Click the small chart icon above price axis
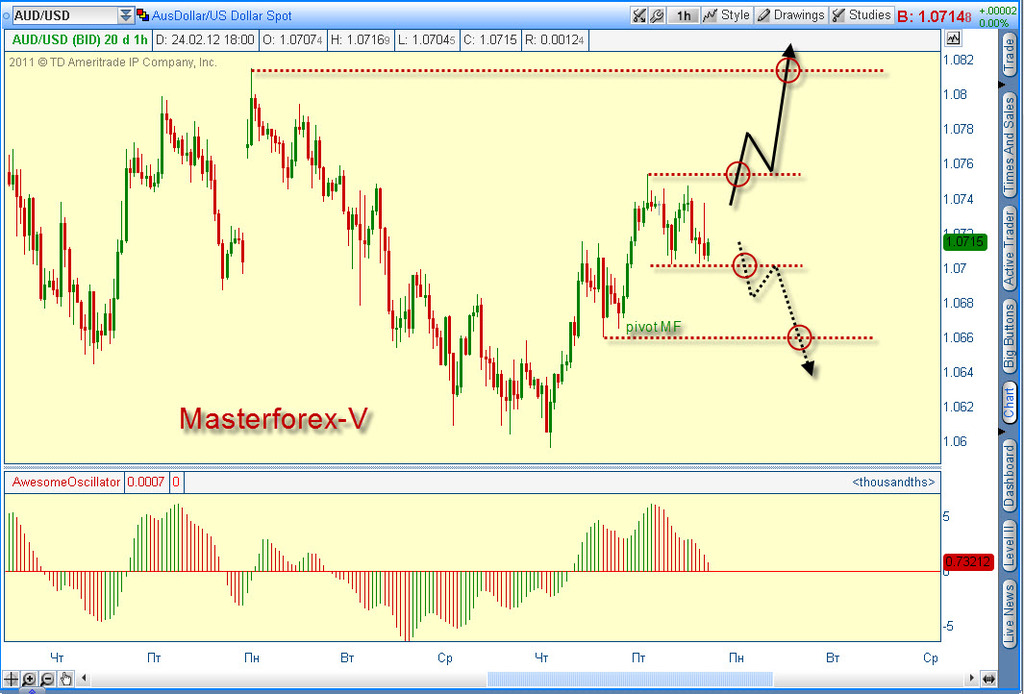1024x694 pixels. 953,38
